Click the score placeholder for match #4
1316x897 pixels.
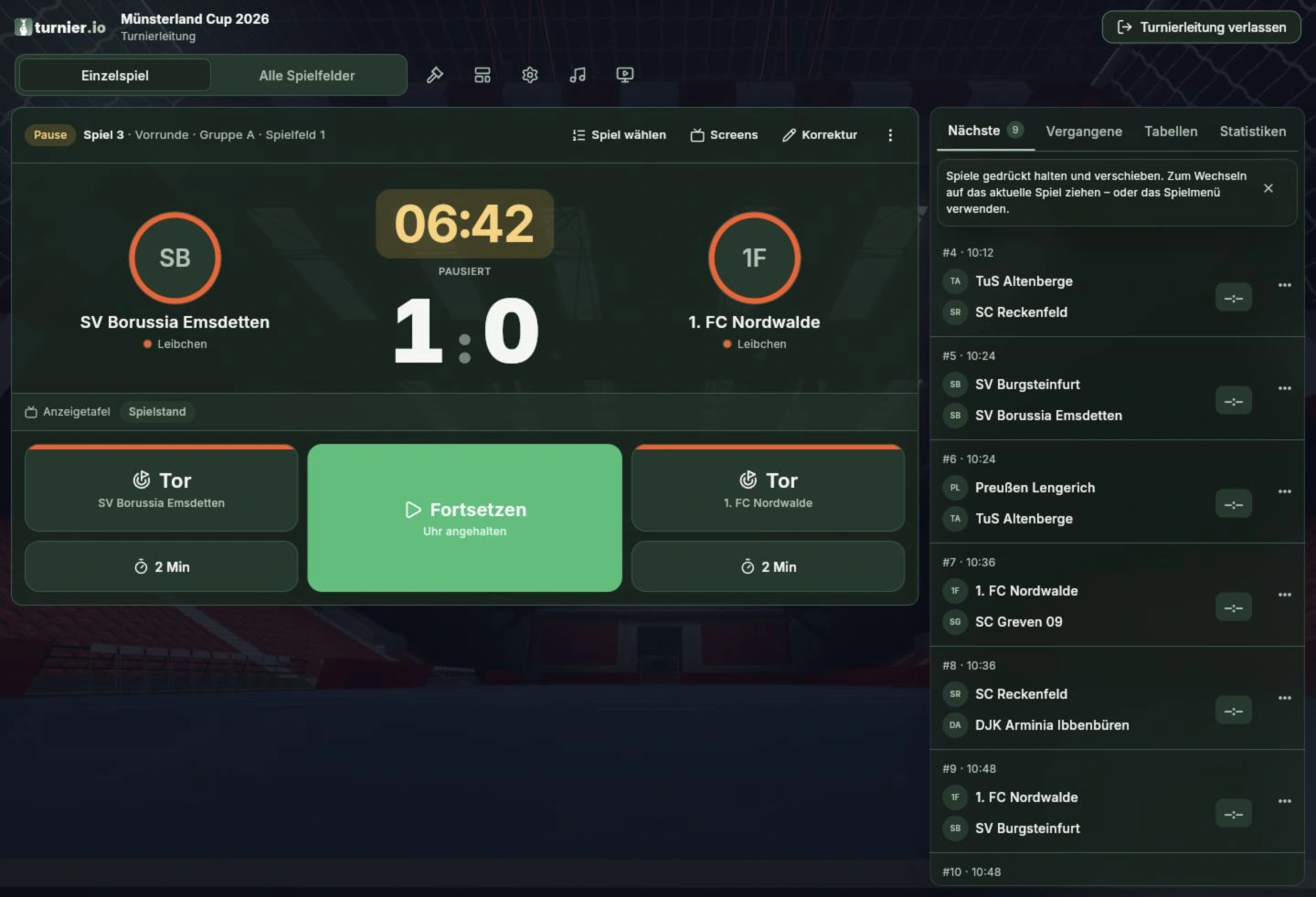click(1234, 298)
